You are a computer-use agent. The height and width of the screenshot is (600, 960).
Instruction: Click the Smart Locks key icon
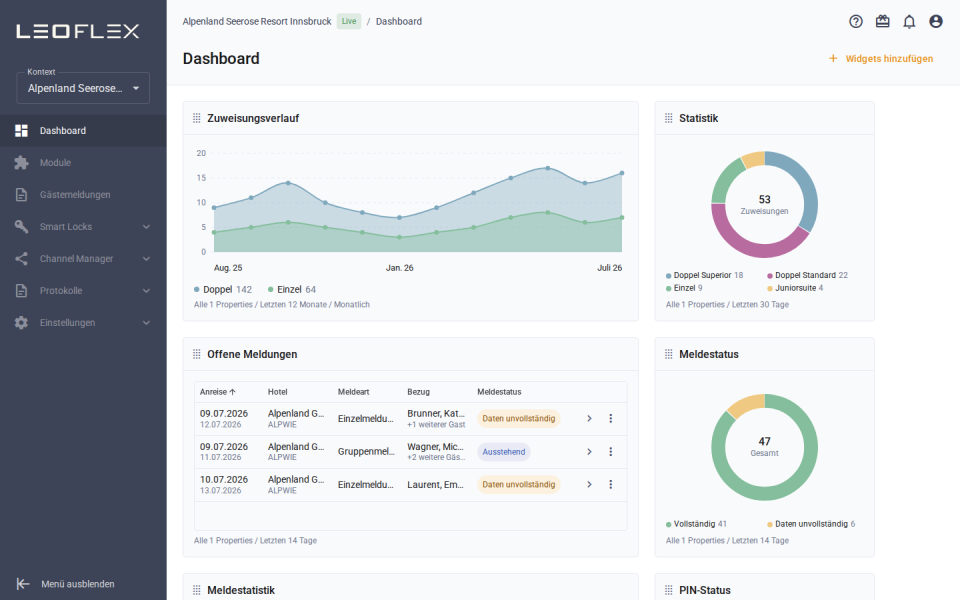click(21, 227)
